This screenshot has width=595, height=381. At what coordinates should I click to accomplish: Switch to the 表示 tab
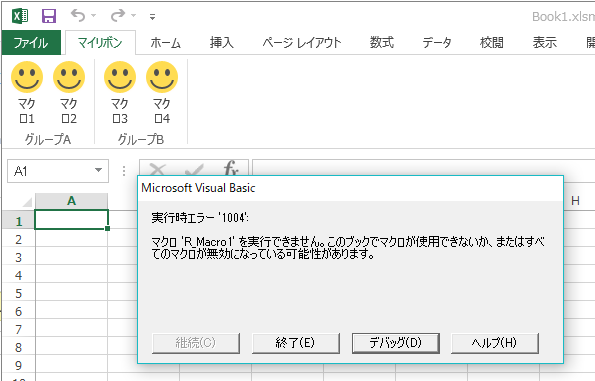click(545, 43)
